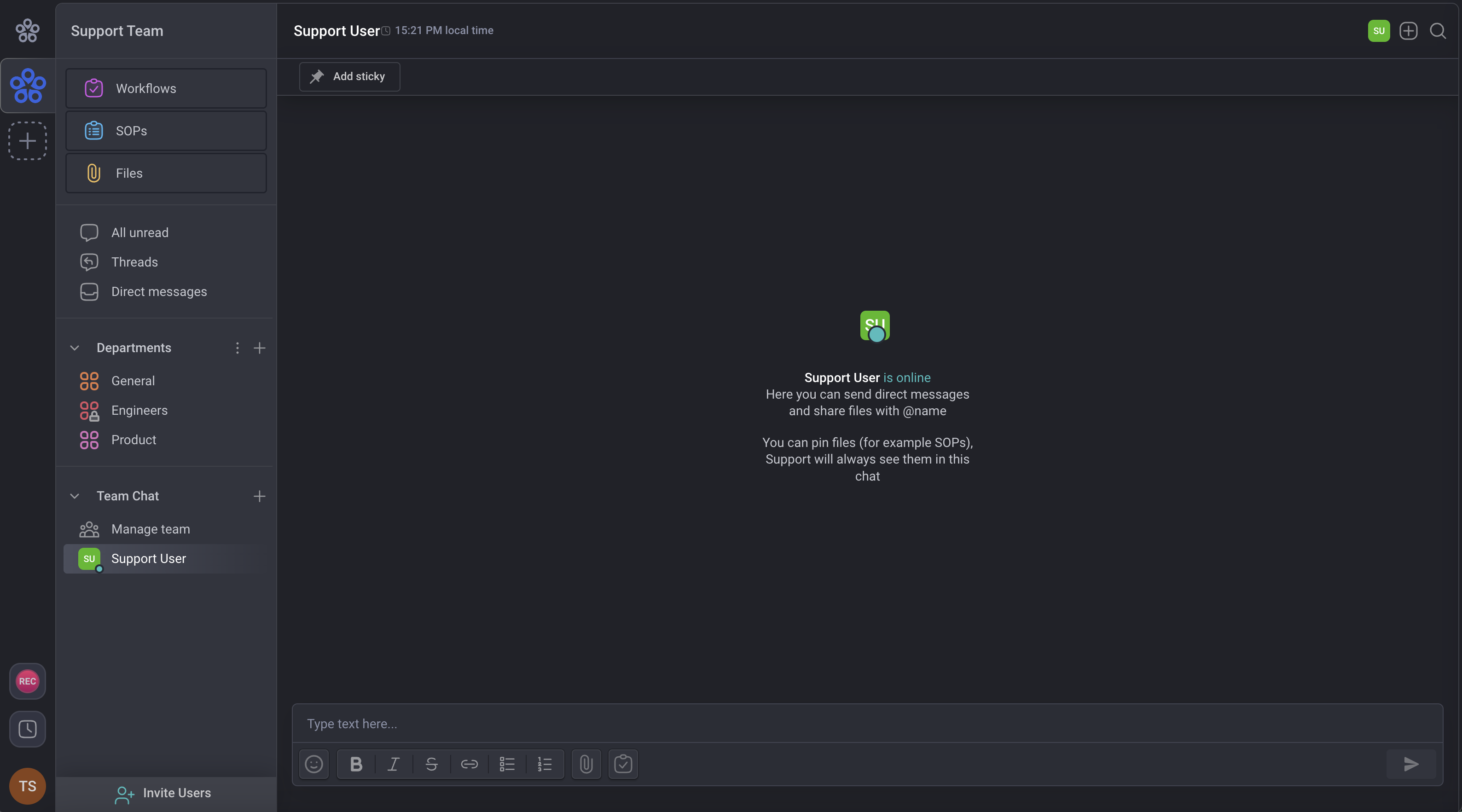Viewport: 1462px width, 812px height.
Task: Toggle strikethrough text formatting
Action: click(x=431, y=764)
